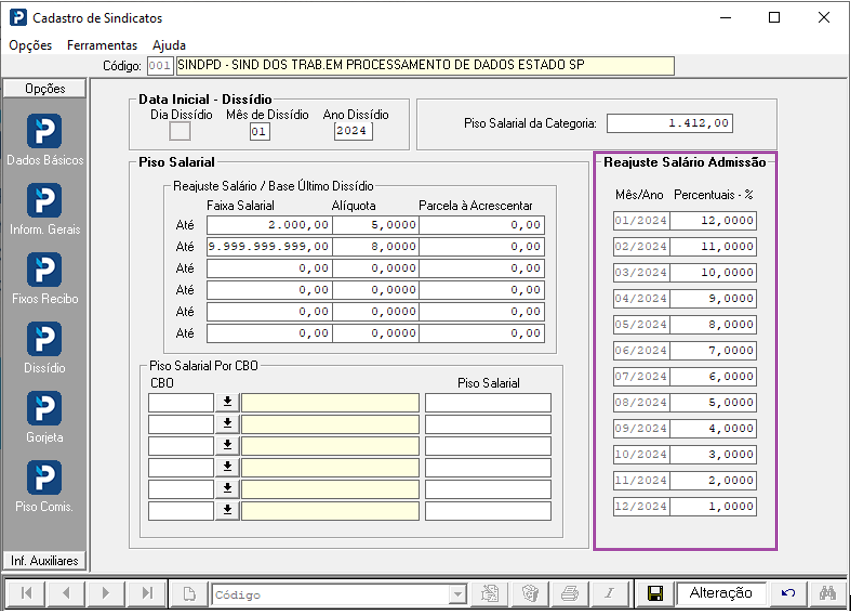This screenshot has width=852, height=611.
Task: Click the percentage field for 11/2024
Action: pyautogui.click(x=713, y=481)
